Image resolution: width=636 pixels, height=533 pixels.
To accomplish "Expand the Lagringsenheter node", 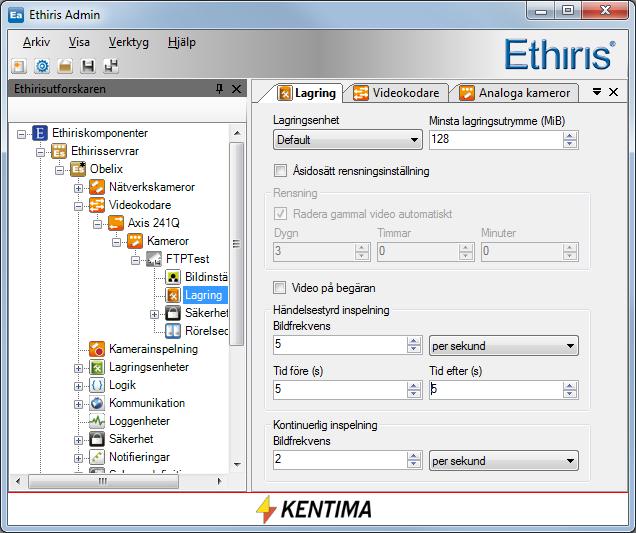I will (x=78, y=368).
